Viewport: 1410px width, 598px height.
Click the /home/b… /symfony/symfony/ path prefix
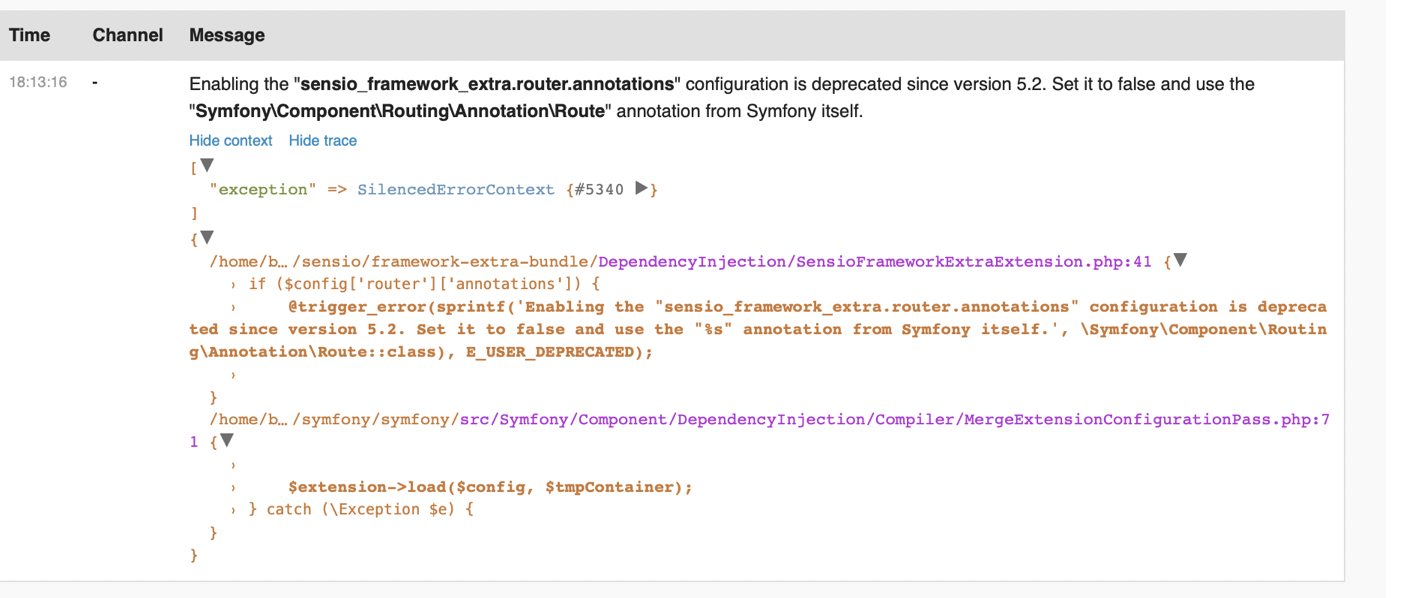(x=334, y=420)
